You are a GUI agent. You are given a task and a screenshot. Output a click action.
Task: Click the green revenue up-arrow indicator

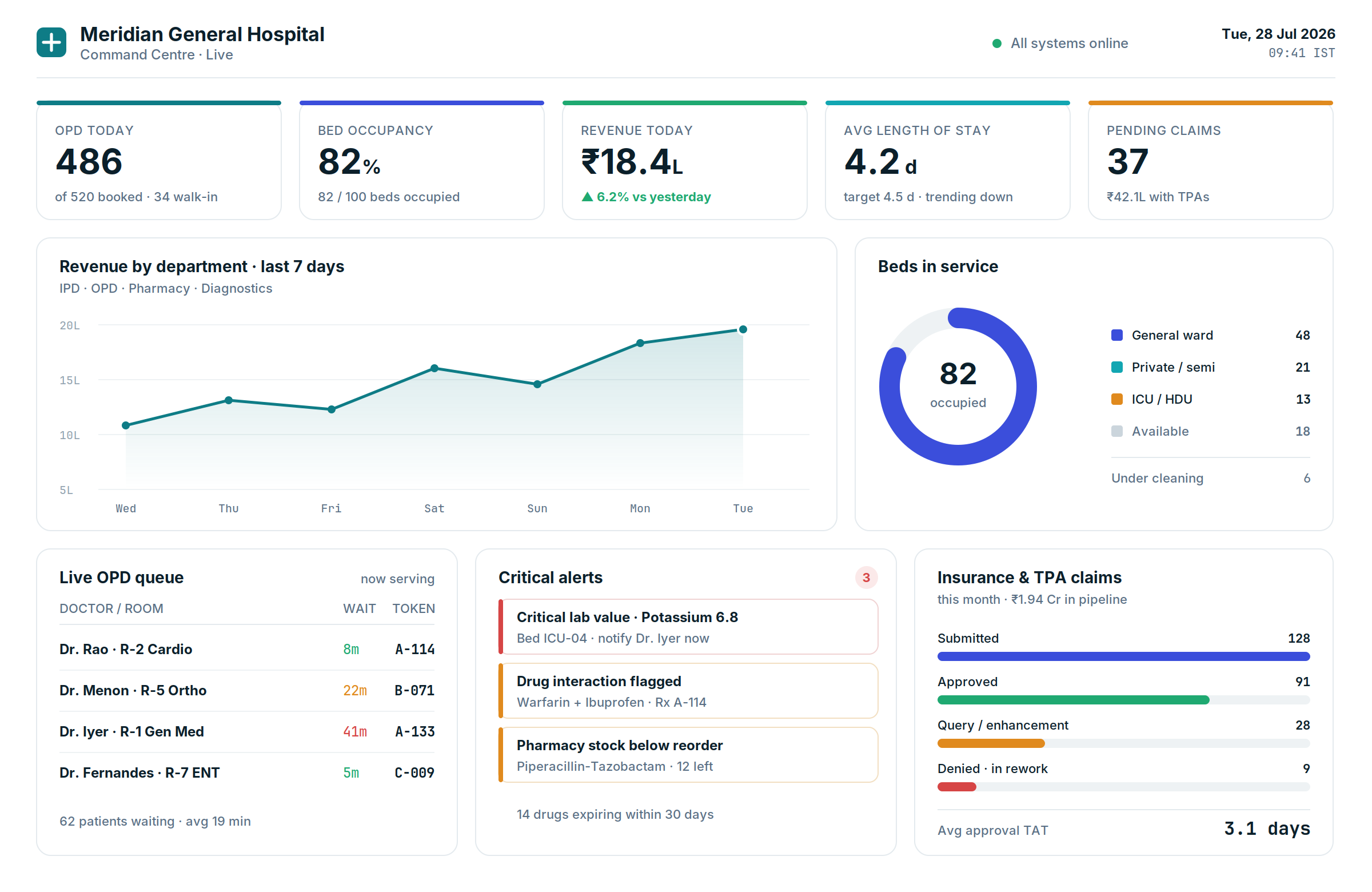coord(588,197)
